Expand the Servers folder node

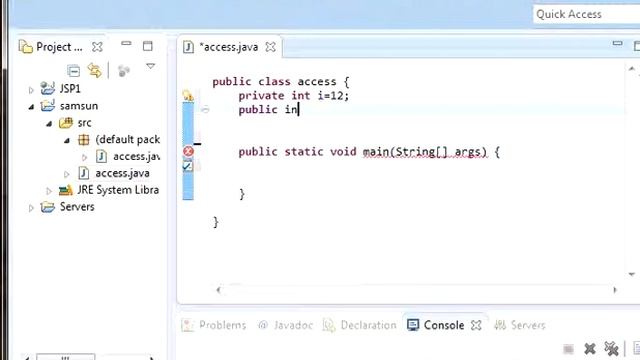click(x=31, y=208)
